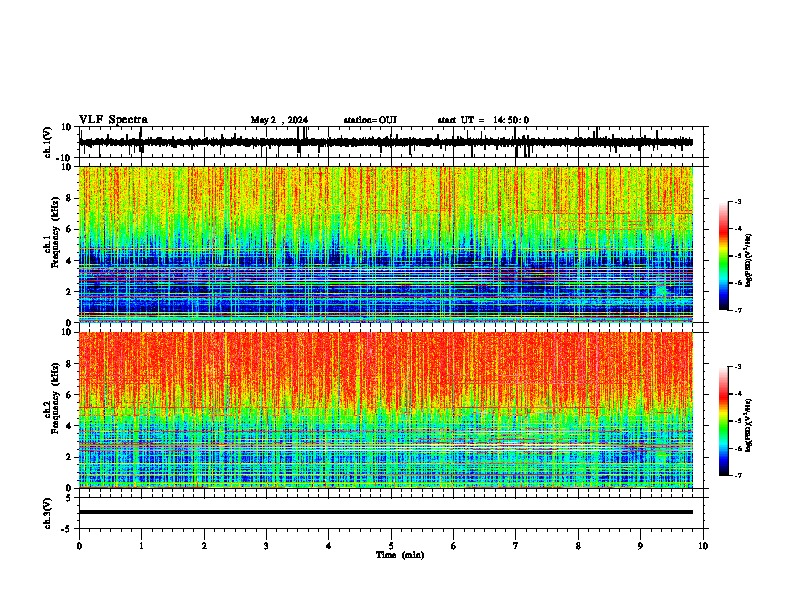The height and width of the screenshot is (612, 792).
Task: Select the date text 'May 2 , 2024'
Action: click(x=279, y=120)
